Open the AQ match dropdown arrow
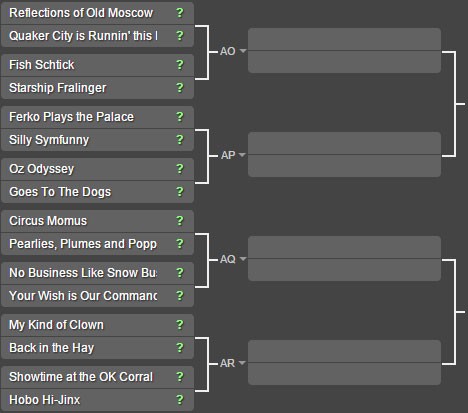 (x=243, y=259)
